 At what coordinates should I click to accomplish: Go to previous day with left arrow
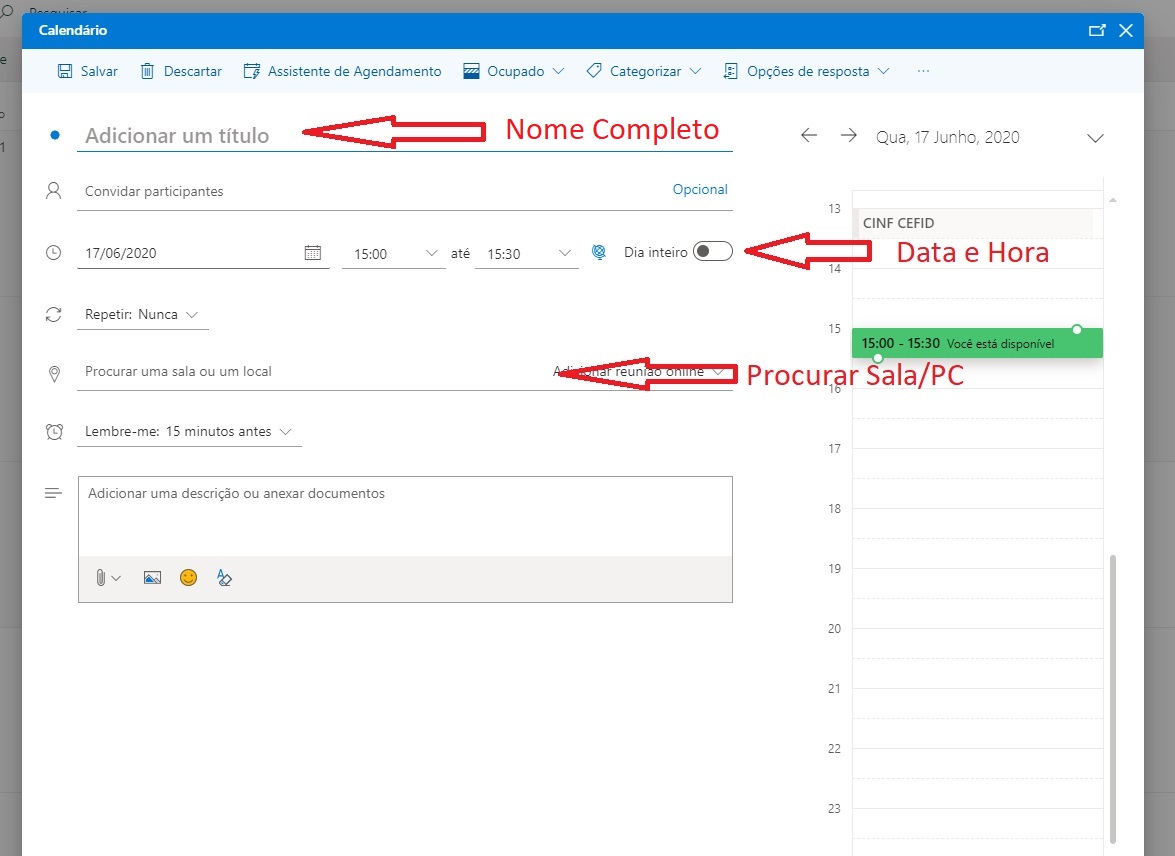pyautogui.click(x=809, y=136)
